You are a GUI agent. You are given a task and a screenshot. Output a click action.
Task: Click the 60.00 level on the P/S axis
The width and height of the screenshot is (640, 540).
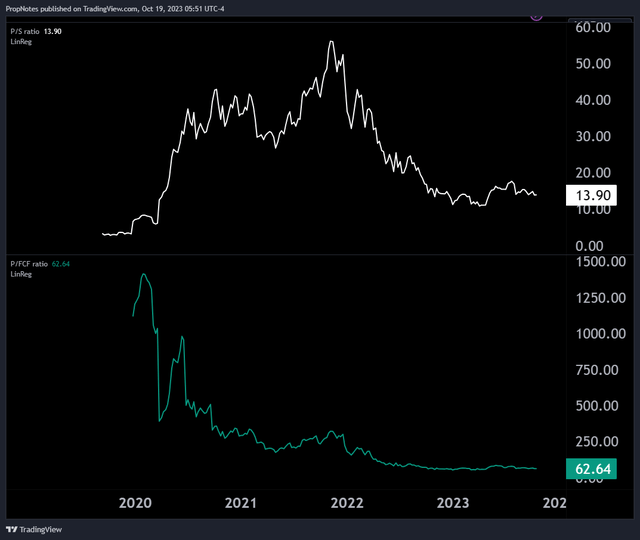pyautogui.click(x=593, y=27)
